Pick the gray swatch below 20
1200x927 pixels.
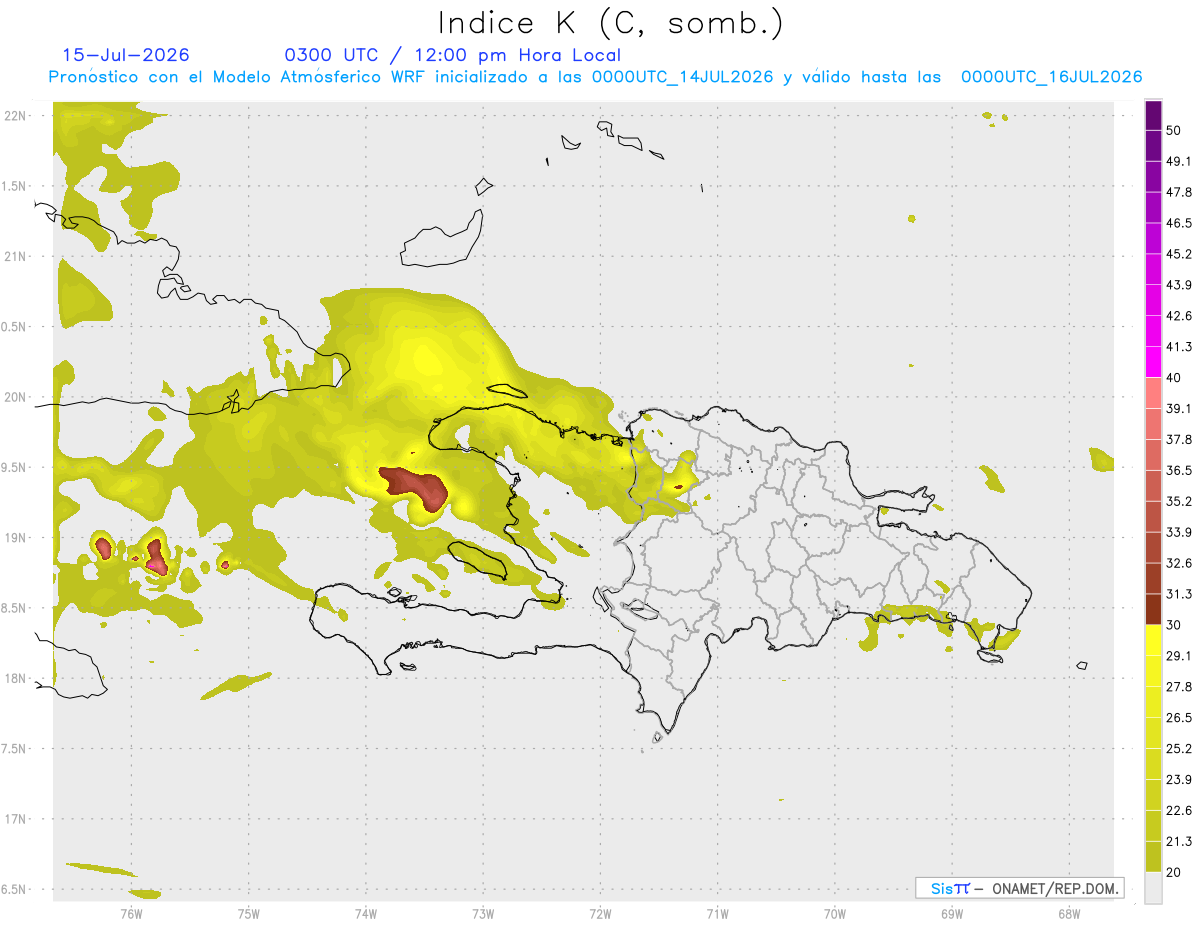pyautogui.click(x=1154, y=887)
